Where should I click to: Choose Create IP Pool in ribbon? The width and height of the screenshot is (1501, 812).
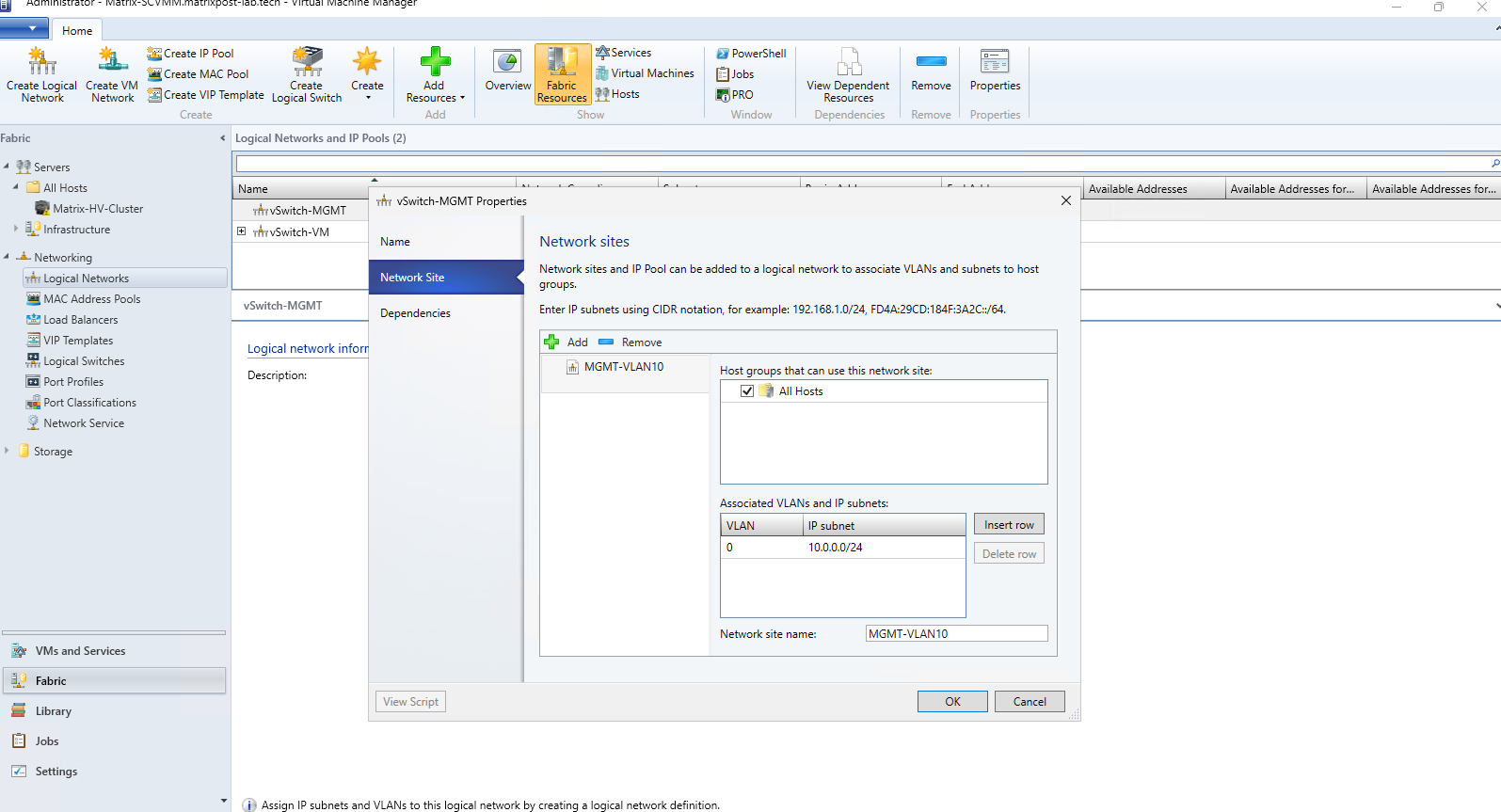(x=190, y=54)
